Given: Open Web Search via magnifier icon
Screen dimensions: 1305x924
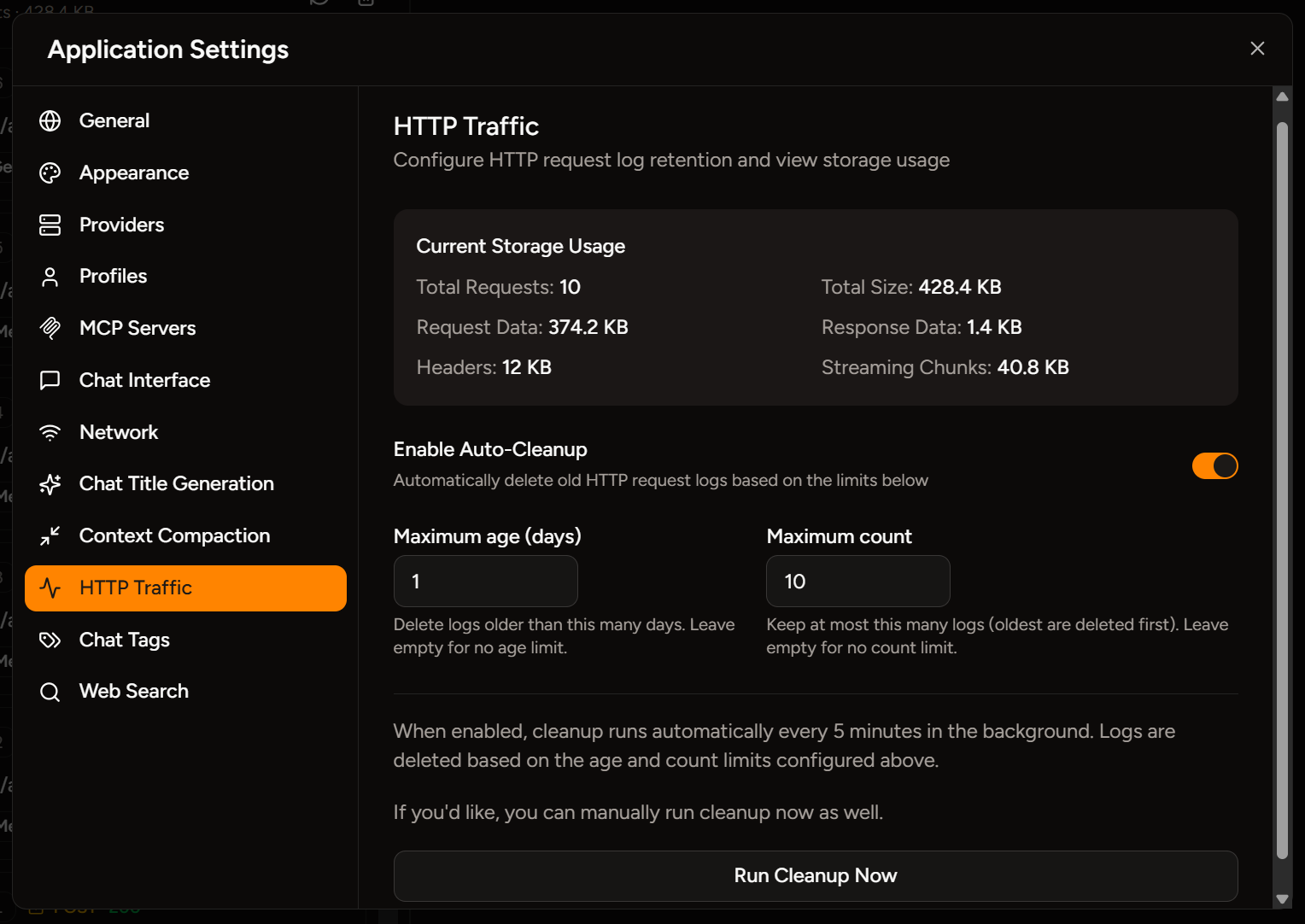Looking at the screenshot, I should 50,691.
